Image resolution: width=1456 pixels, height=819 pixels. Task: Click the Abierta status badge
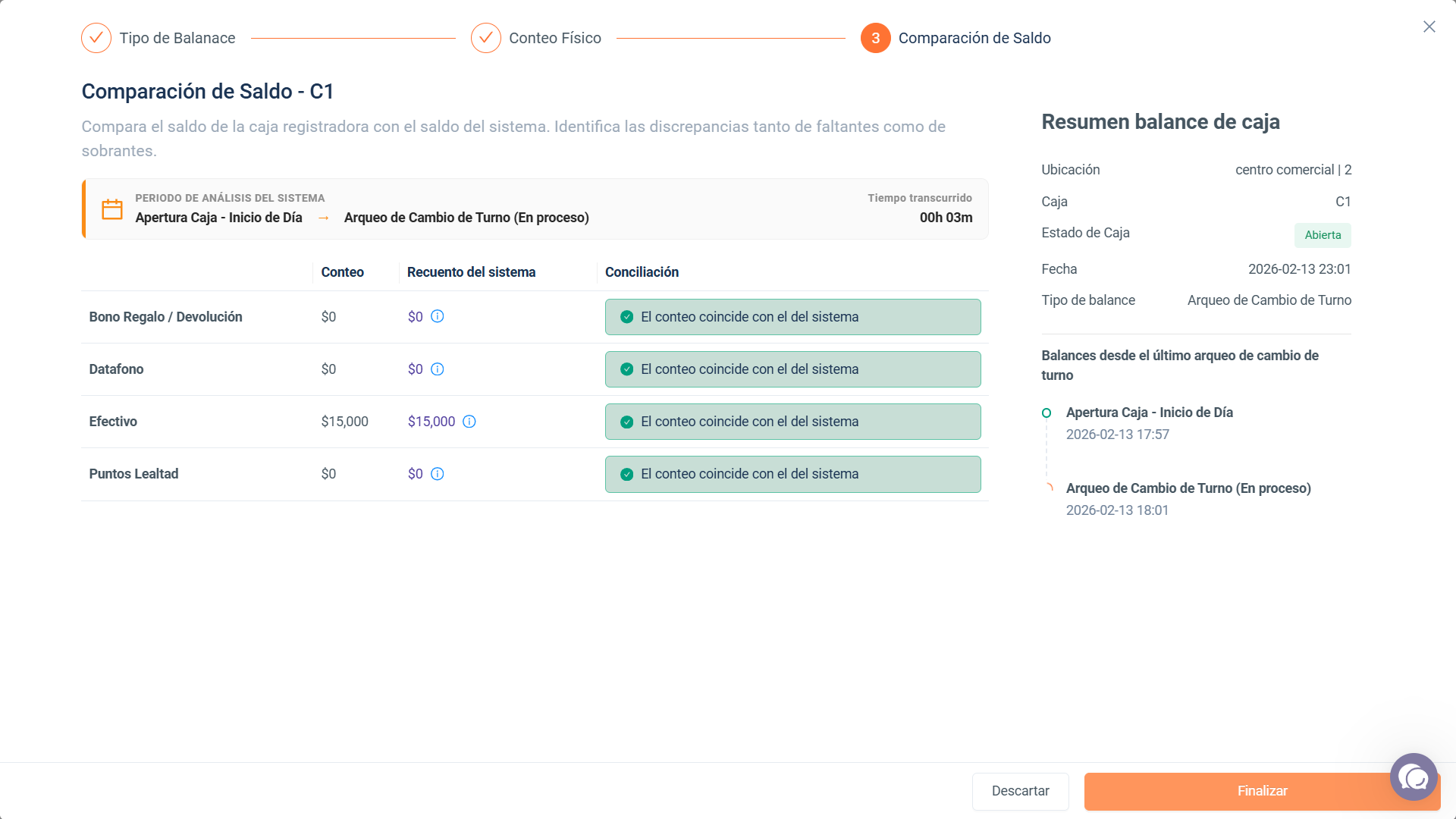(1323, 235)
